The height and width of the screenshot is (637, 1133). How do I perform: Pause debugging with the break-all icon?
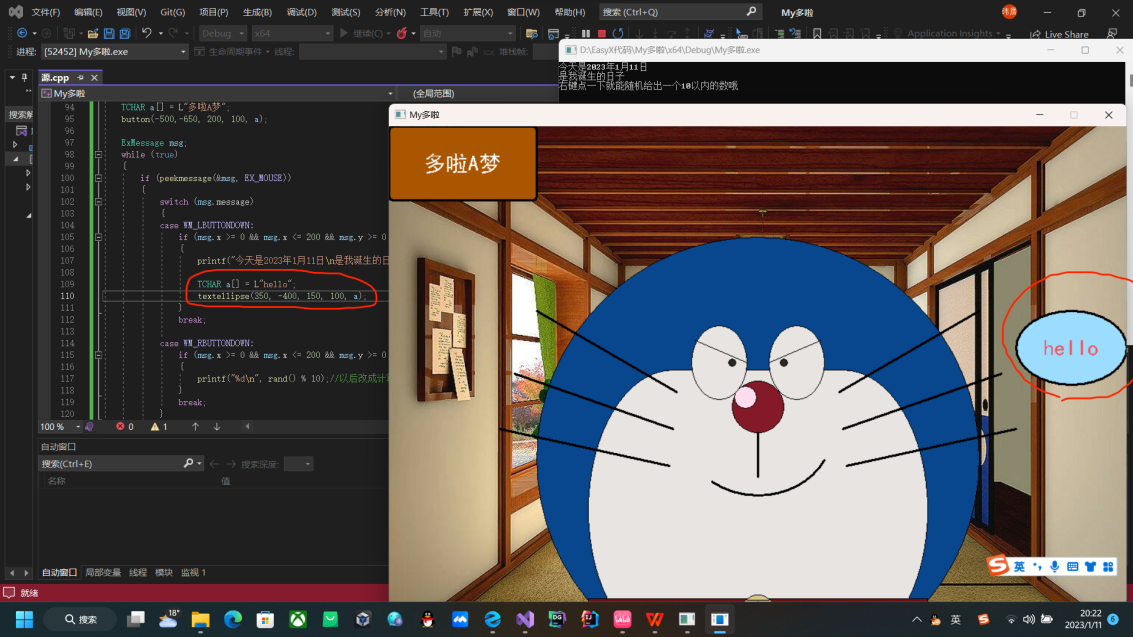(x=586, y=33)
